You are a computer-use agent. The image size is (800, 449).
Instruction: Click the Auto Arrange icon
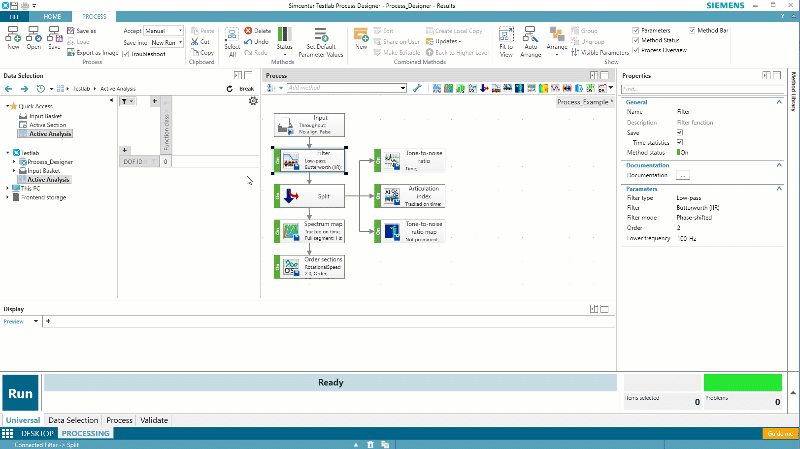click(530, 36)
